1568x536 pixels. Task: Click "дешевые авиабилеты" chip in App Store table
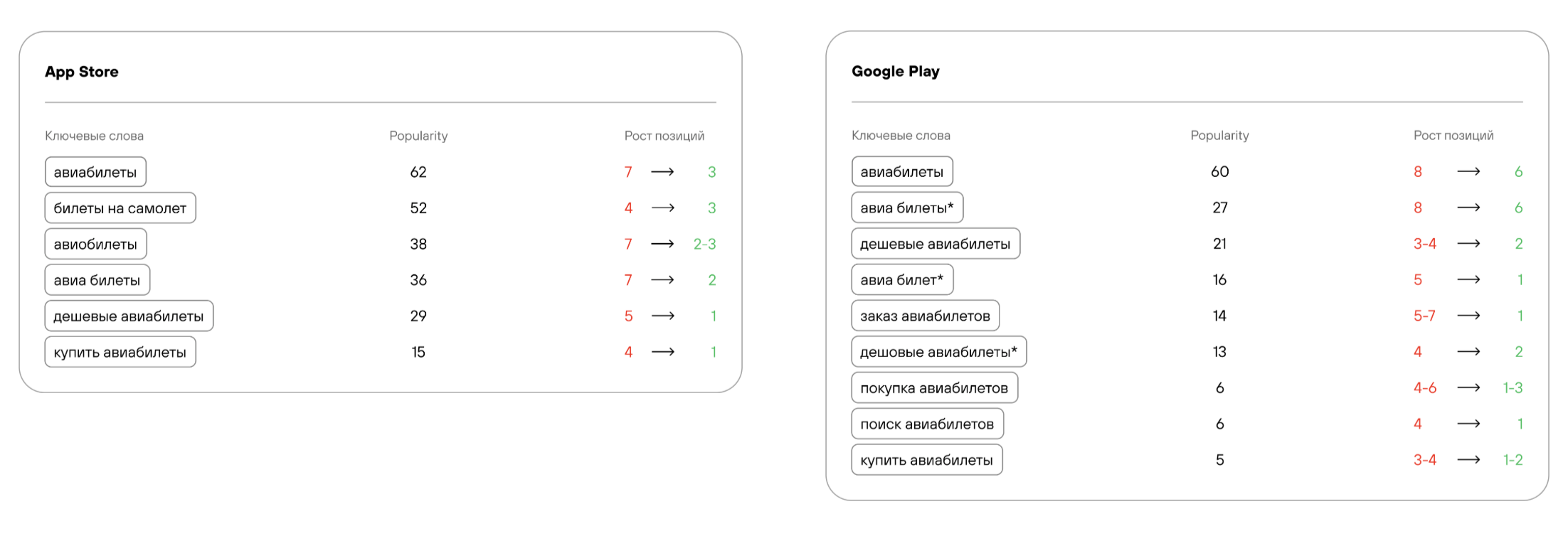[x=129, y=316]
